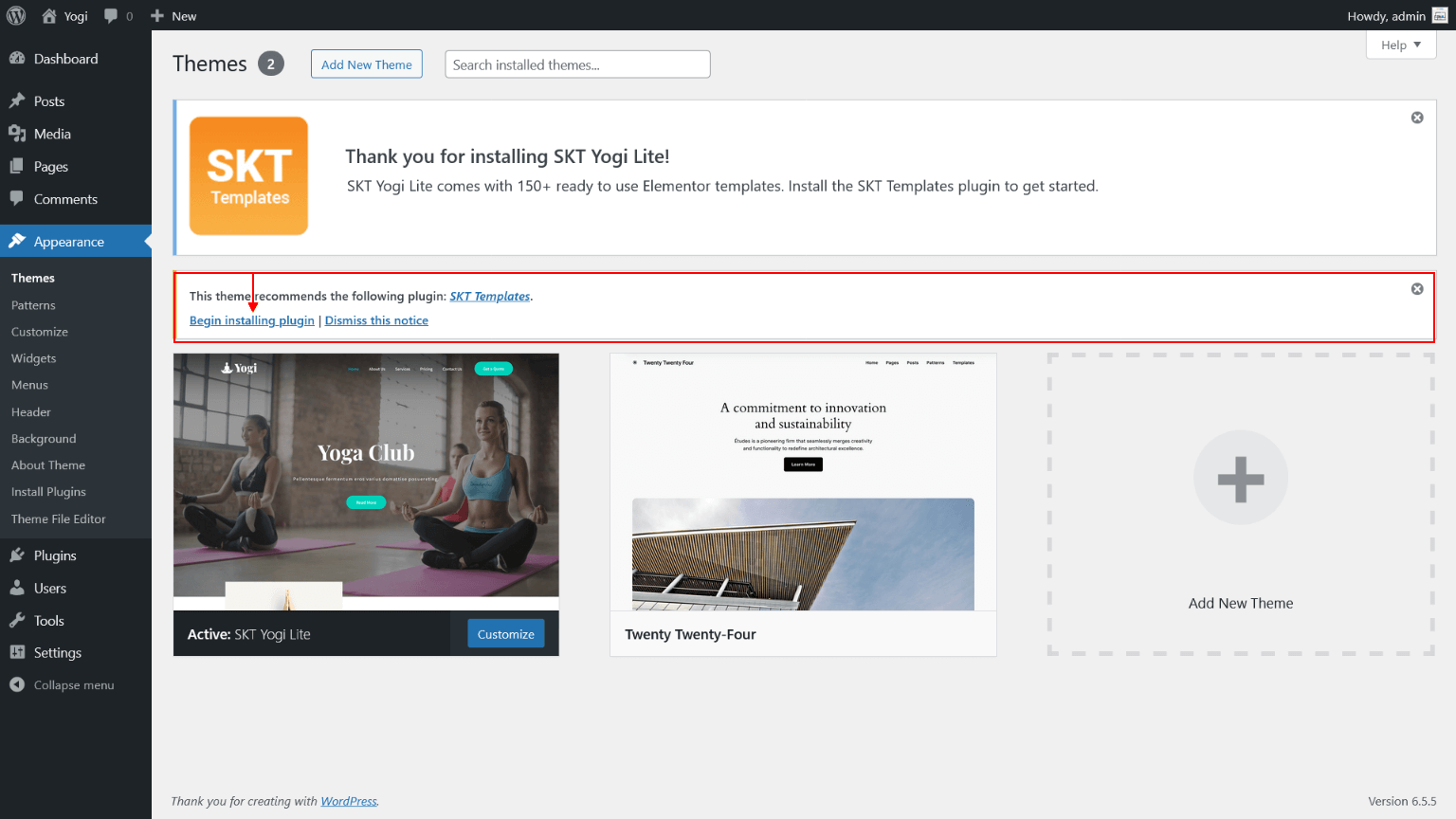Click Customize on the active theme
The height and width of the screenshot is (819, 1456).
pyautogui.click(x=505, y=634)
